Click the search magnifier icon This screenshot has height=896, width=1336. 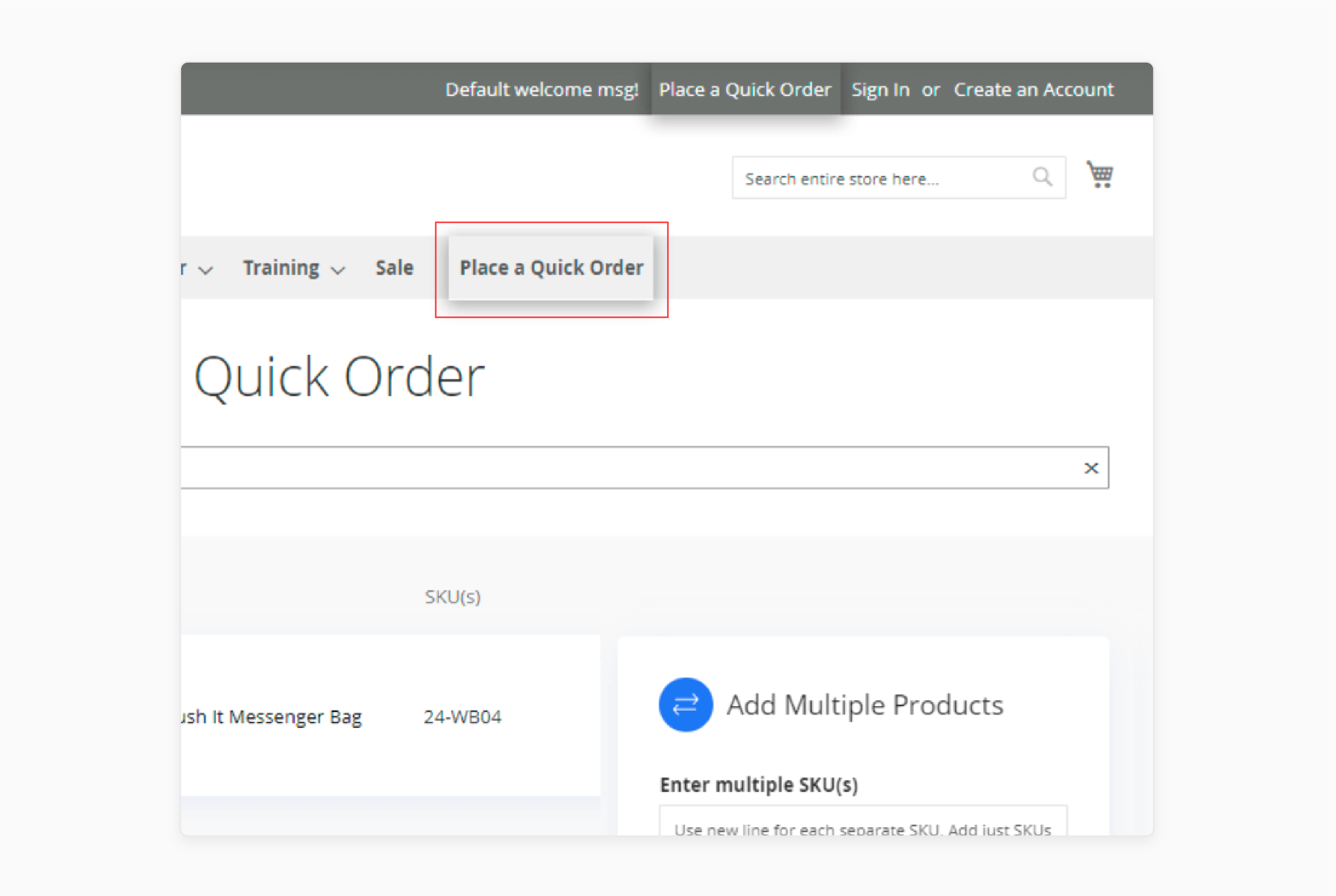[x=1042, y=177]
